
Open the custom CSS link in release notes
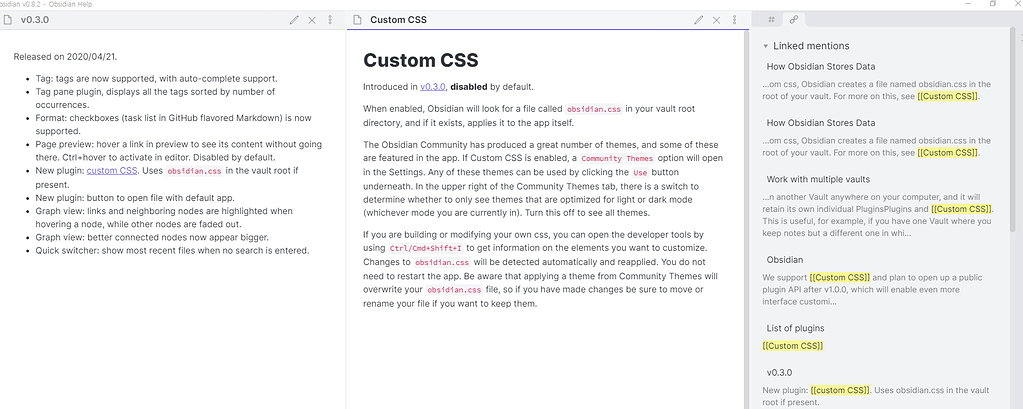click(112, 171)
